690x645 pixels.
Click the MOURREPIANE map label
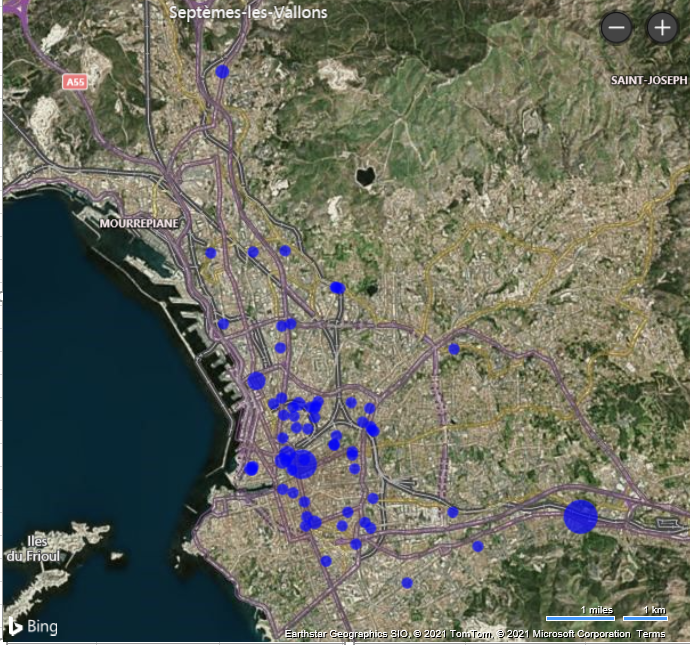139,223
